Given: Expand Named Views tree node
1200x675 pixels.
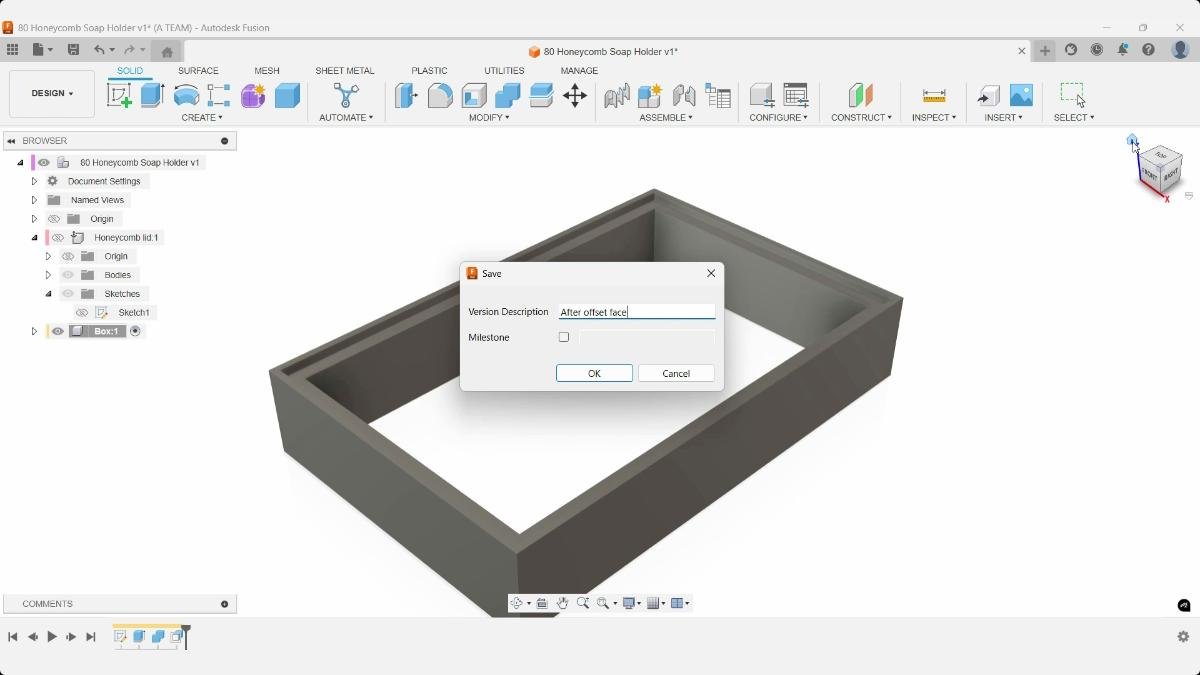Looking at the screenshot, I should [x=34, y=200].
